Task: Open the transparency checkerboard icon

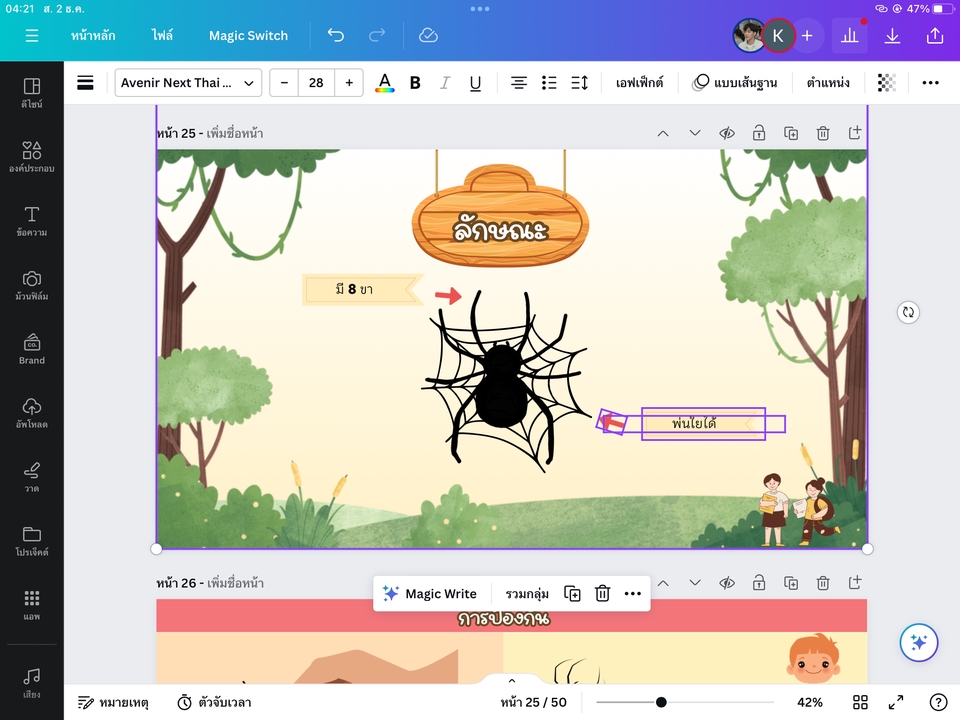Action: pyautogui.click(x=886, y=83)
